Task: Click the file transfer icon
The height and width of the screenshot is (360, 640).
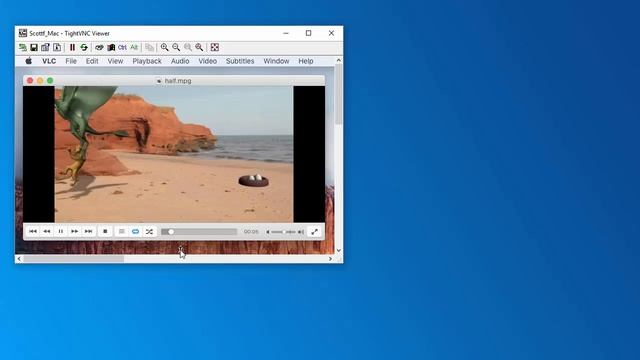Action: [149, 47]
